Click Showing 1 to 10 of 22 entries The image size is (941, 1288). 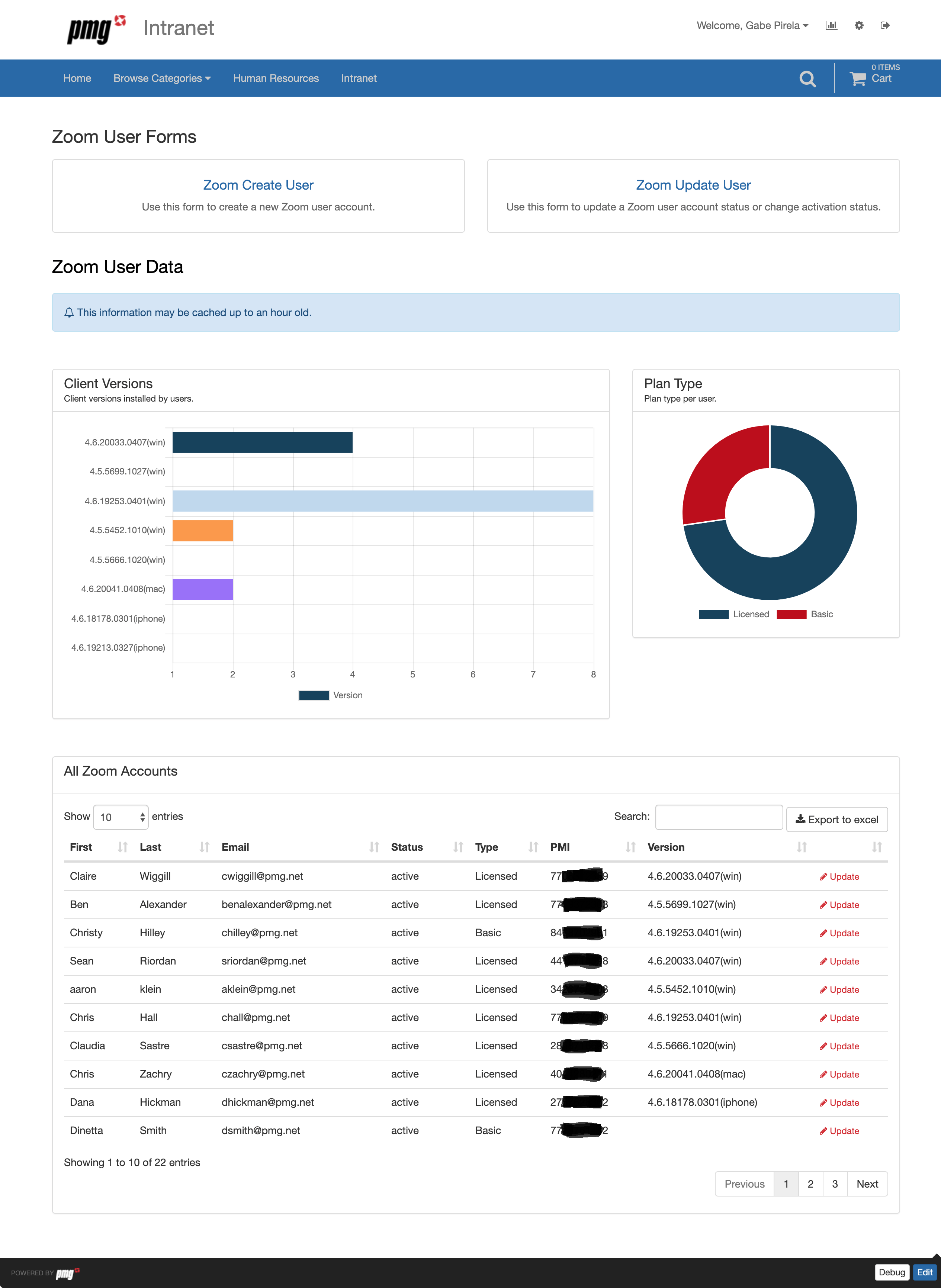[x=132, y=1163]
